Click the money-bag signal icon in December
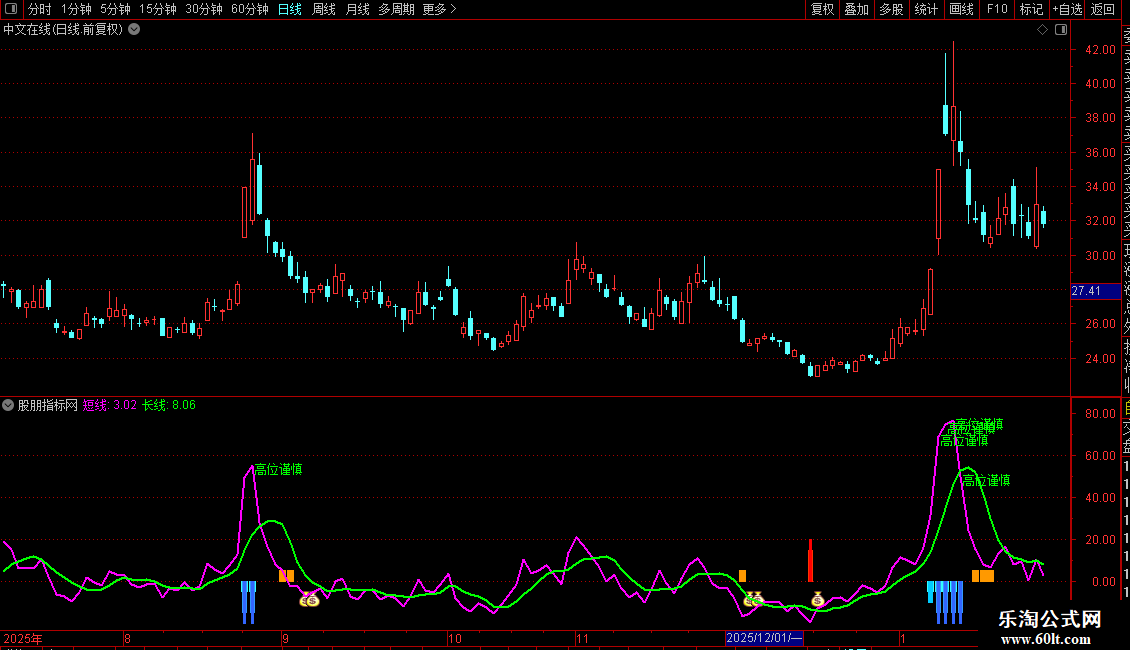 click(x=817, y=599)
